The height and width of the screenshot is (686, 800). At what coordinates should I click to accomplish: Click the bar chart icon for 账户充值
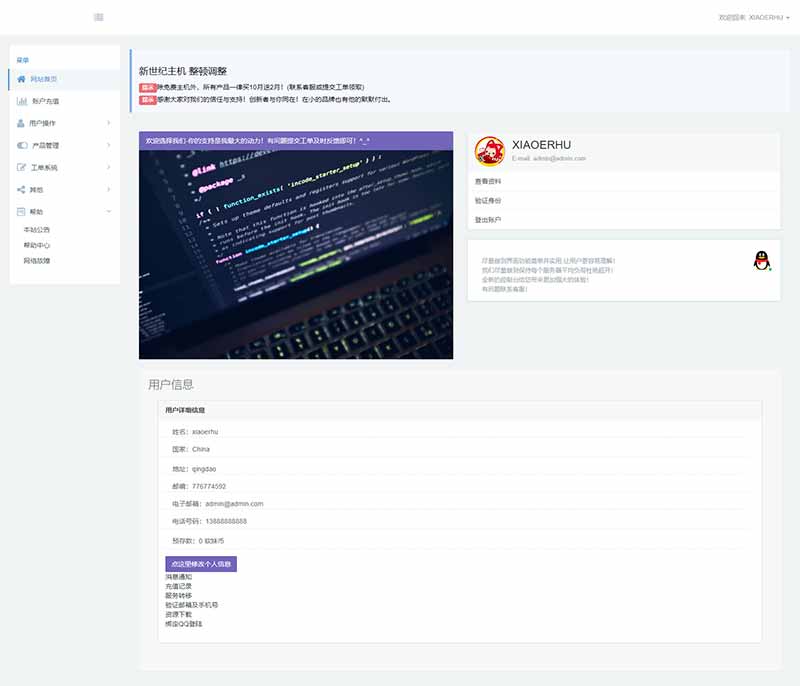21,101
